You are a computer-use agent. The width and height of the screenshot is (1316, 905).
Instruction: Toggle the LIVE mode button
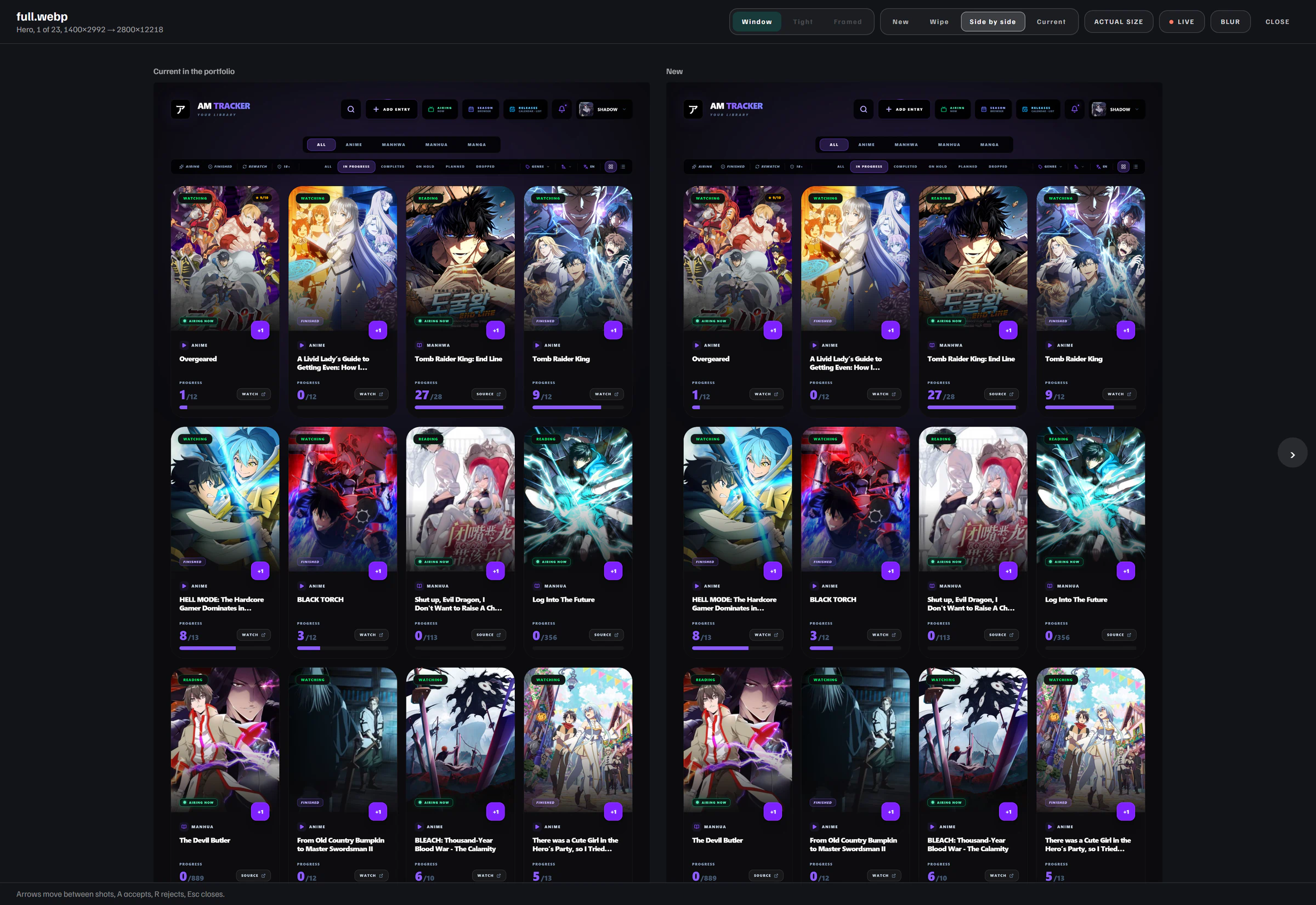pyautogui.click(x=1182, y=21)
